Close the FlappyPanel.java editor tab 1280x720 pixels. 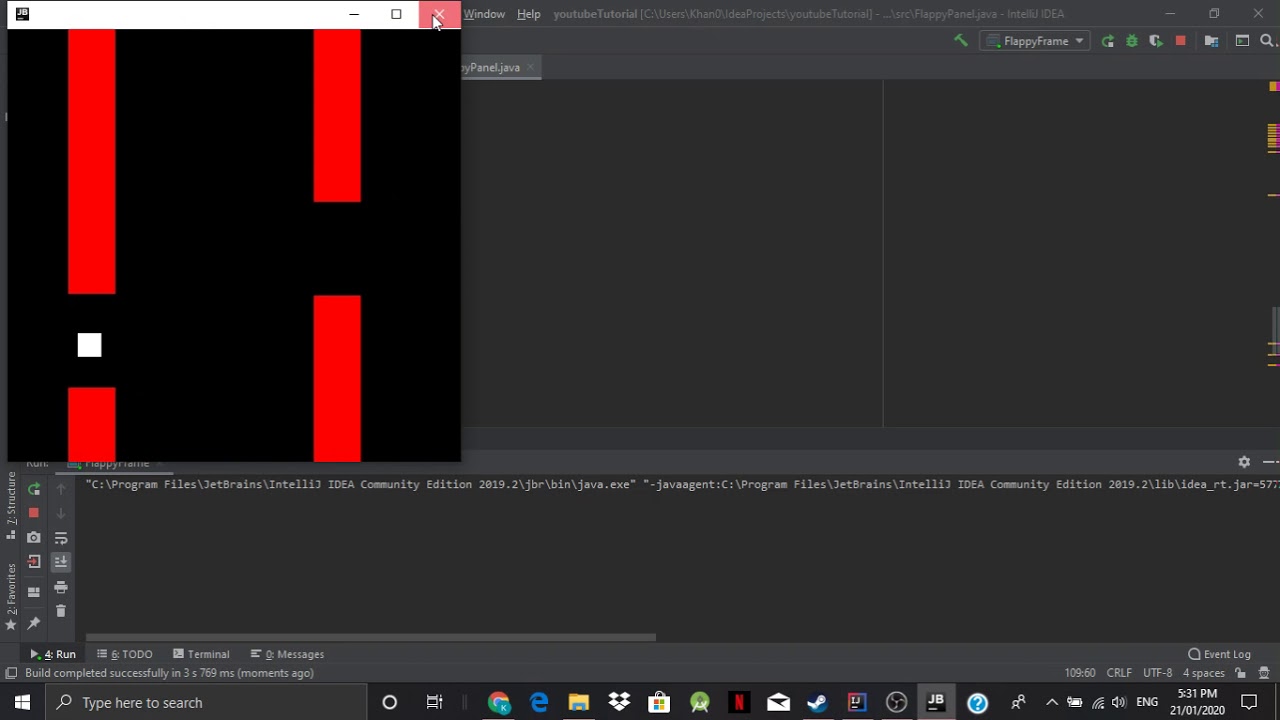point(531,67)
